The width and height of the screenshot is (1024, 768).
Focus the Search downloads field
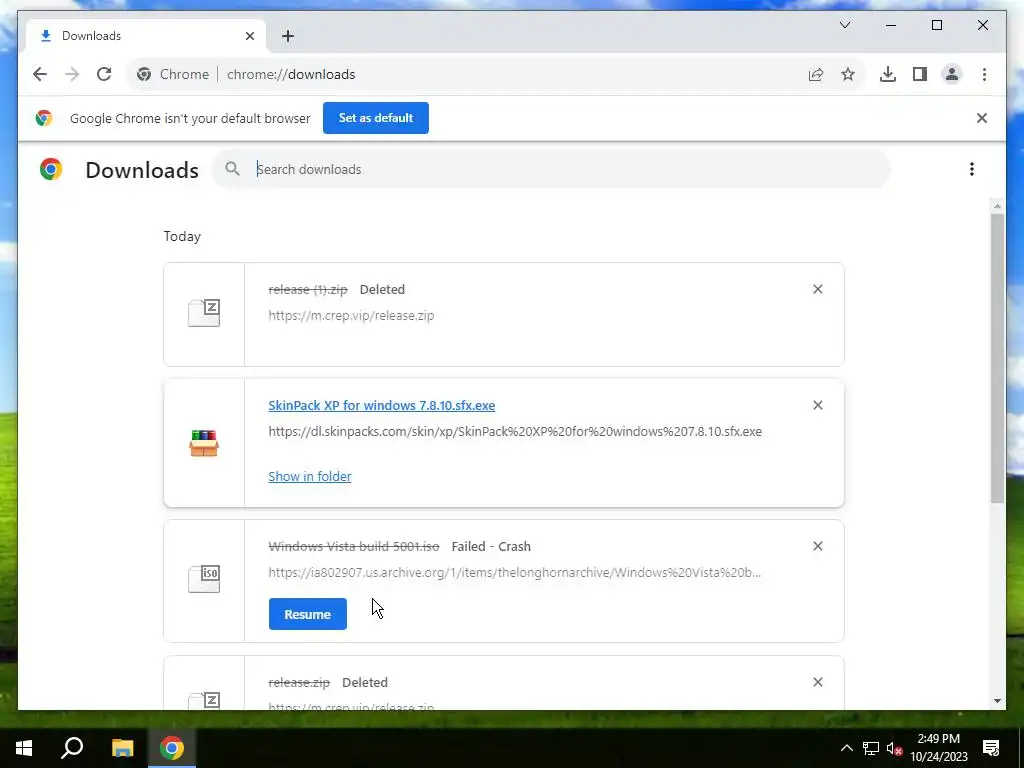point(551,169)
